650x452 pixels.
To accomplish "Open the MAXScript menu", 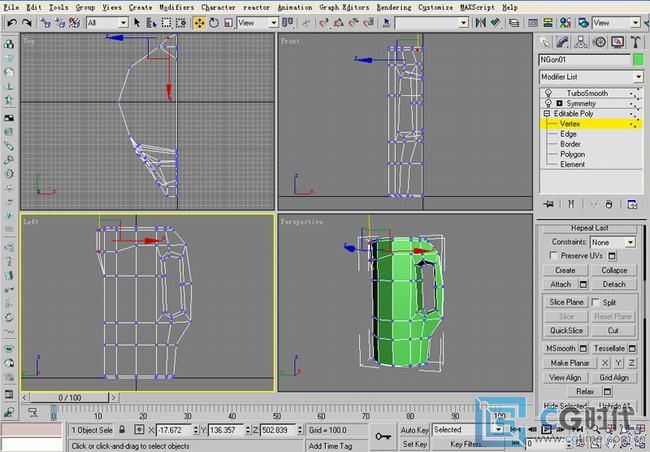I will coord(477,7).
